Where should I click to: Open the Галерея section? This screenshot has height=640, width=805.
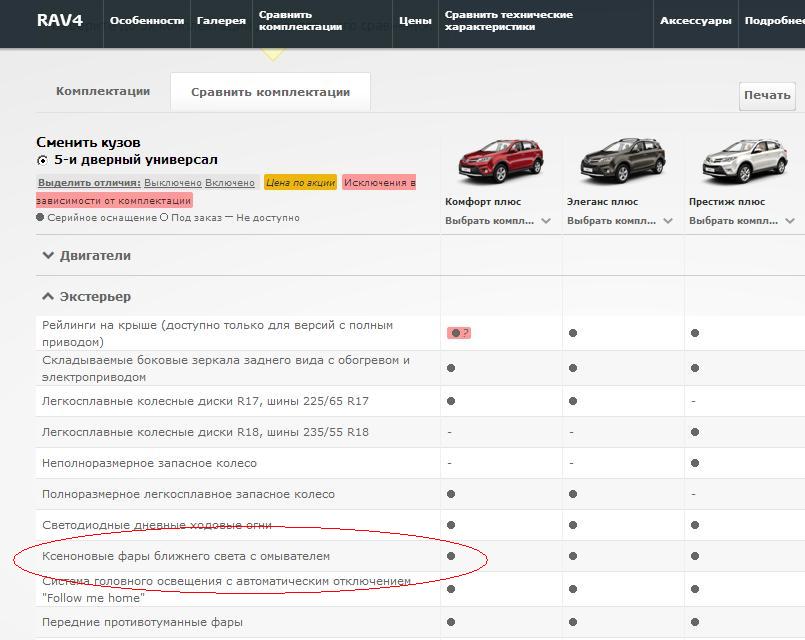click(x=221, y=21)
